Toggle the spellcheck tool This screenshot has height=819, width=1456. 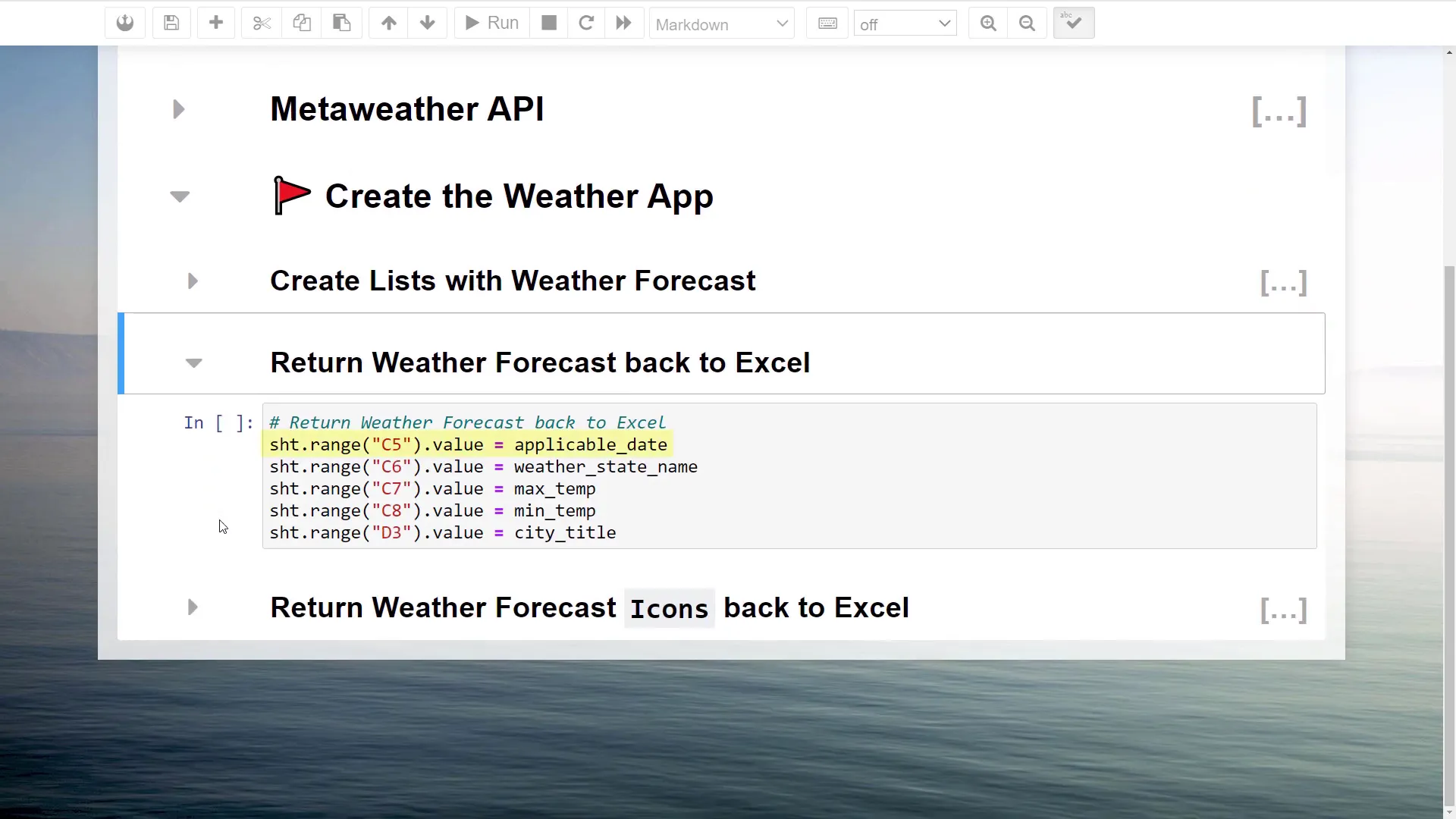point(1073,23)
